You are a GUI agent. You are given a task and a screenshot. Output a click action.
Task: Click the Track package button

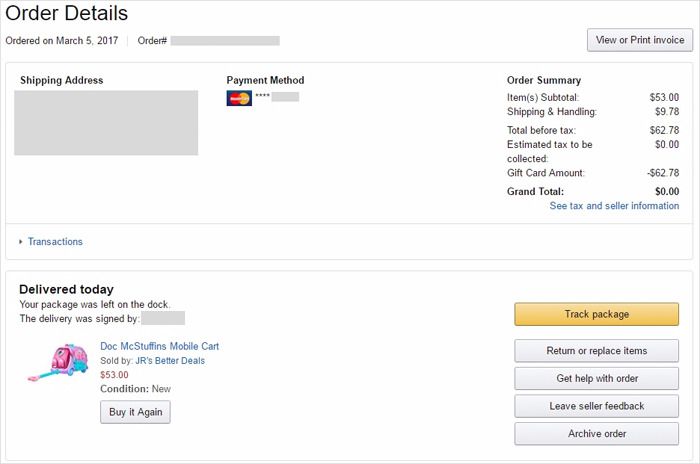pos(596,314)
